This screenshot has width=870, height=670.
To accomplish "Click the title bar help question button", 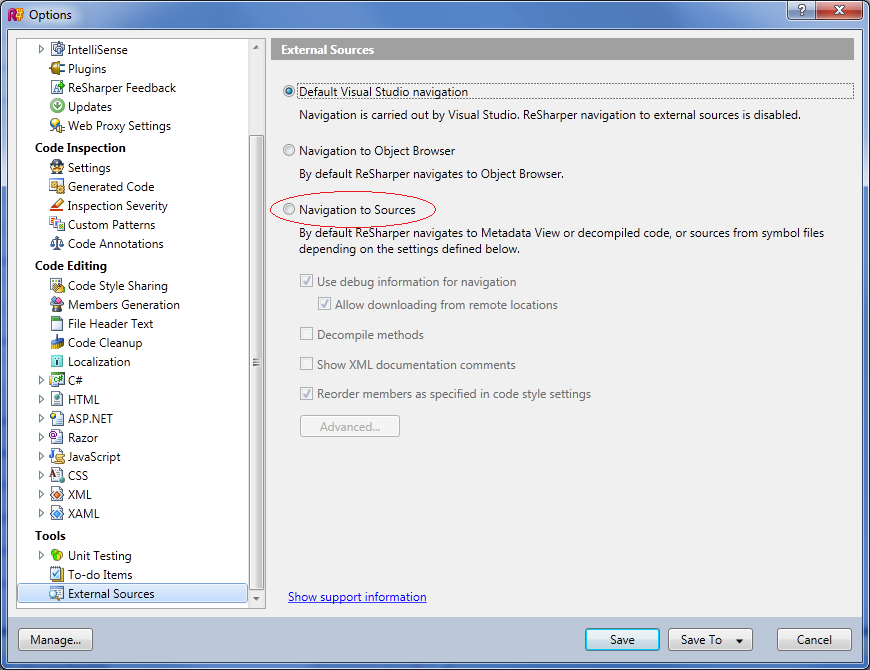I will coord(802,10).
